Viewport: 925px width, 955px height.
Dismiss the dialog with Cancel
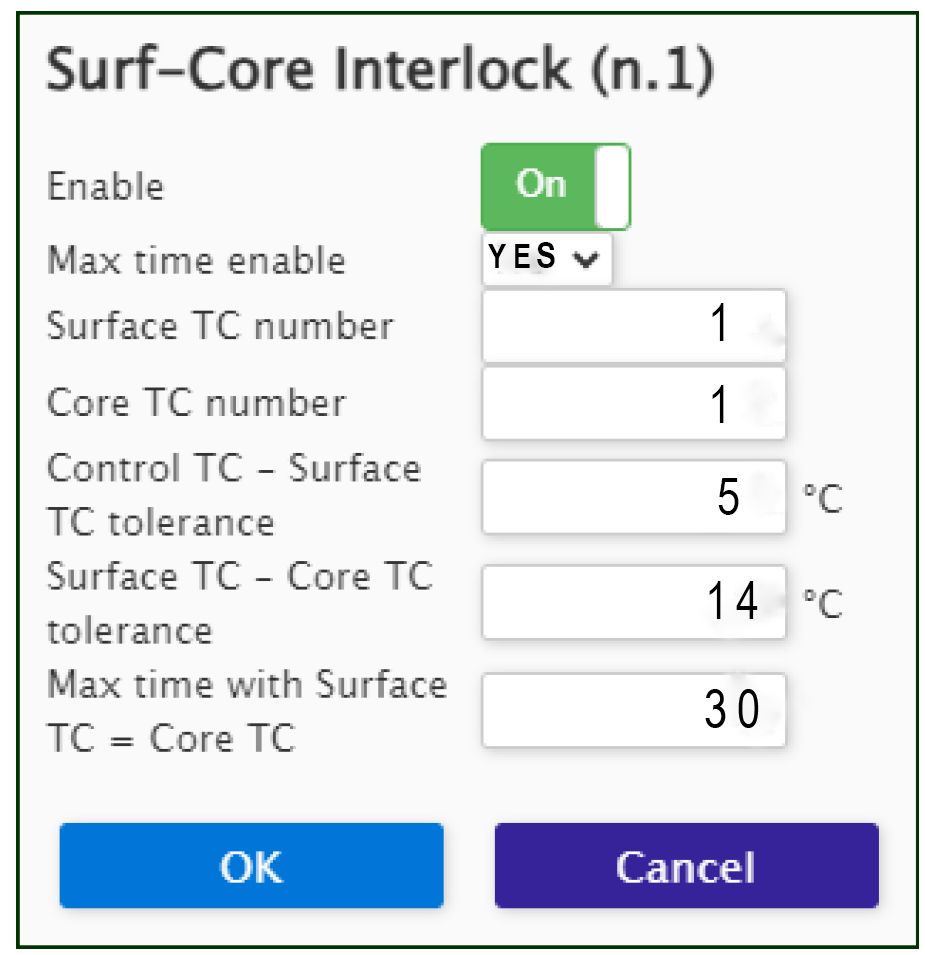pyautogui.click(x=686, y=865)
